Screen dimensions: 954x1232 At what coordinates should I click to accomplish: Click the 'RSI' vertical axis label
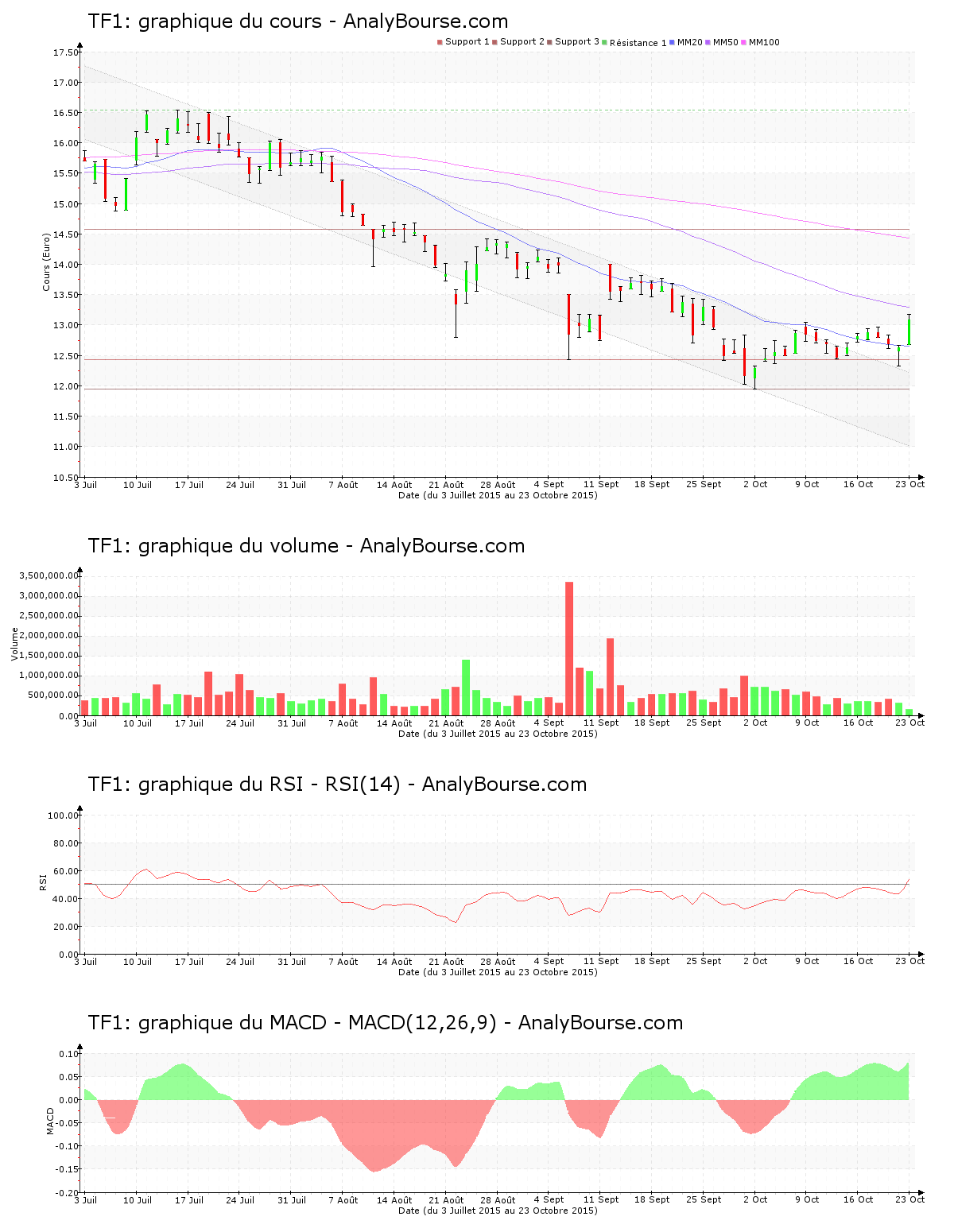[43, 881]
